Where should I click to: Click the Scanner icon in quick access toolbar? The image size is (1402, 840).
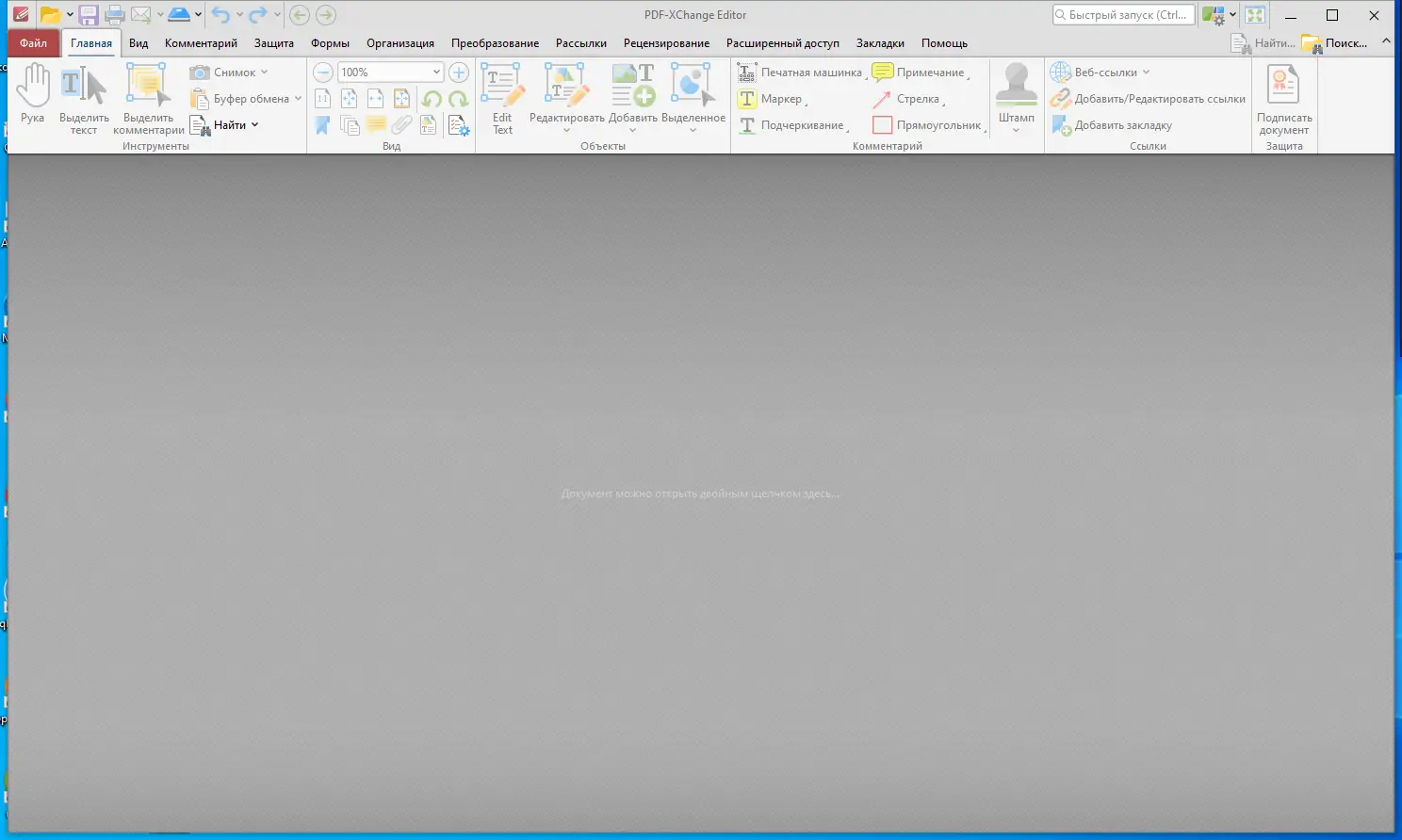tap(179, 15)
